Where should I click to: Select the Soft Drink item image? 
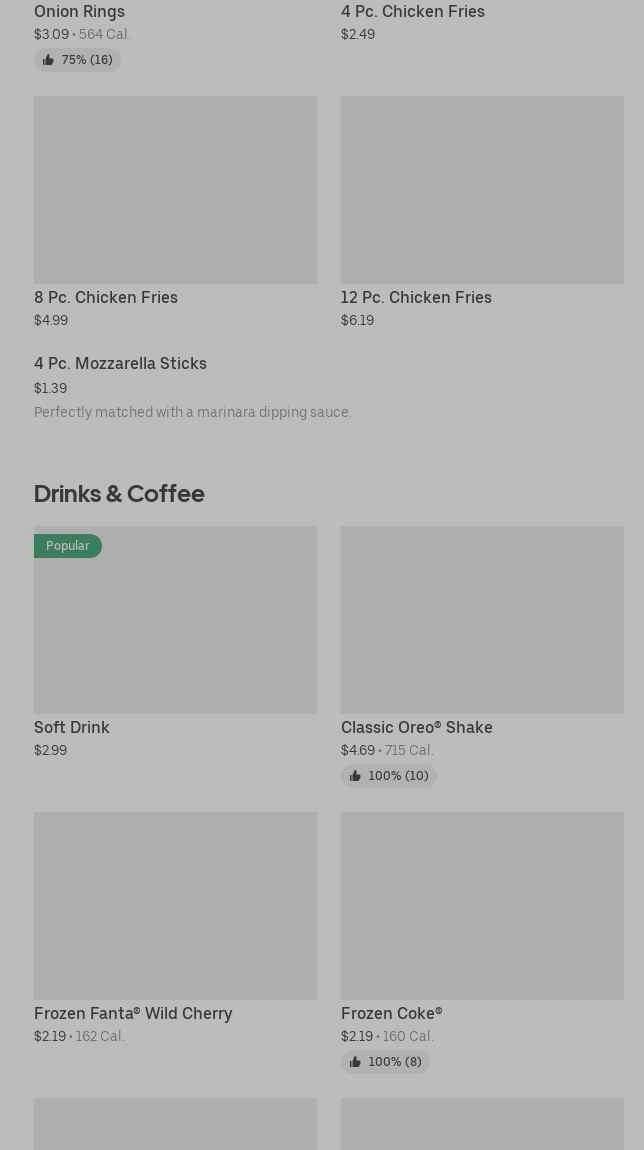tap(175, 620)
